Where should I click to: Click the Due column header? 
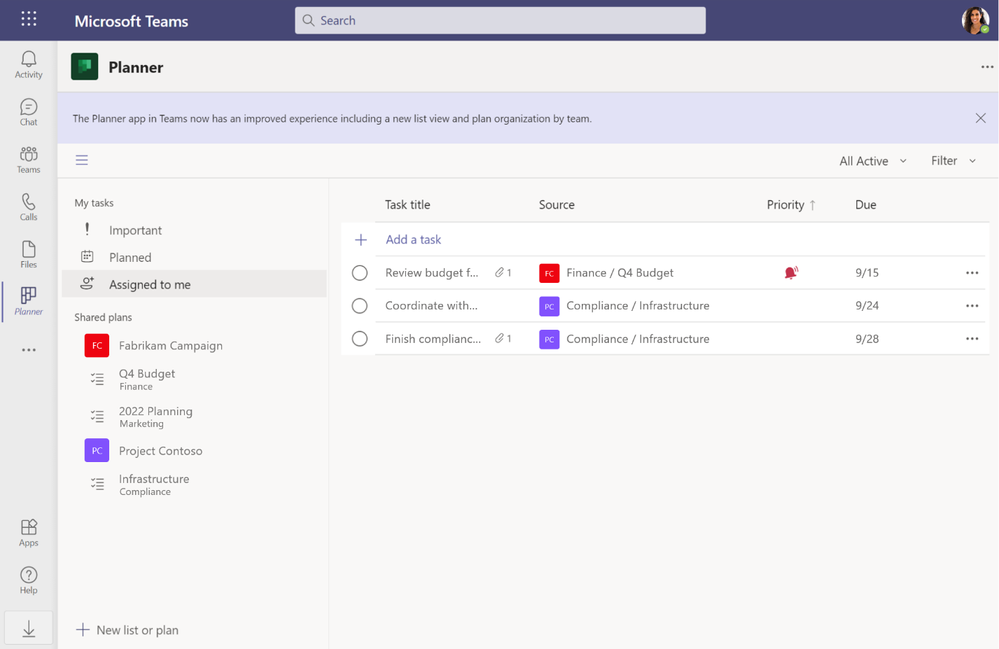click(865, 204)
